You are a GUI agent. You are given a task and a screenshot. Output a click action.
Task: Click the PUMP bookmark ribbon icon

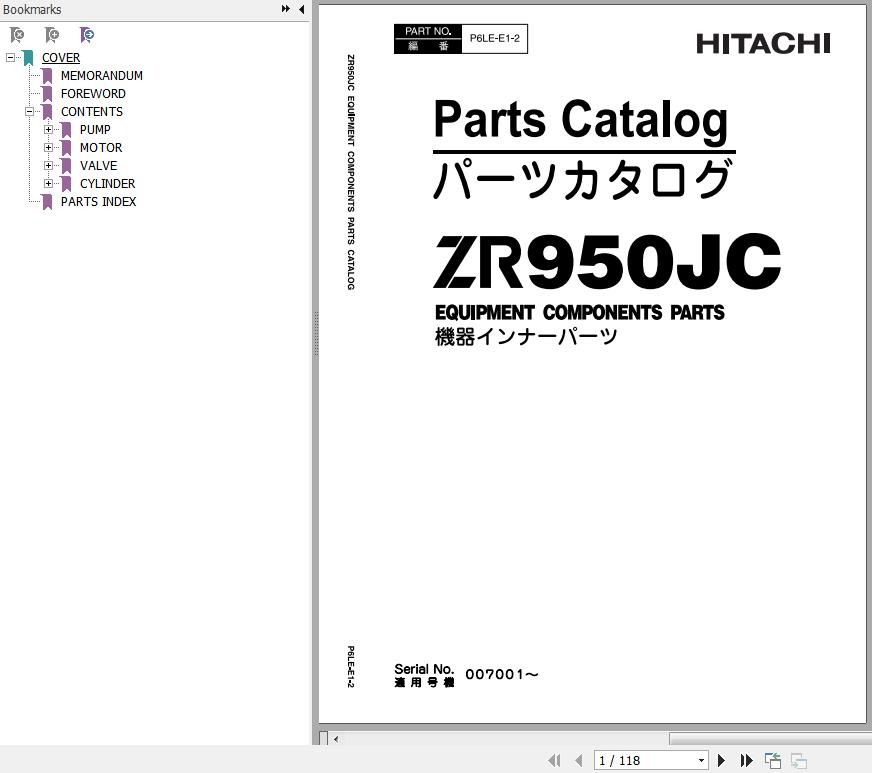coord(66,130)
